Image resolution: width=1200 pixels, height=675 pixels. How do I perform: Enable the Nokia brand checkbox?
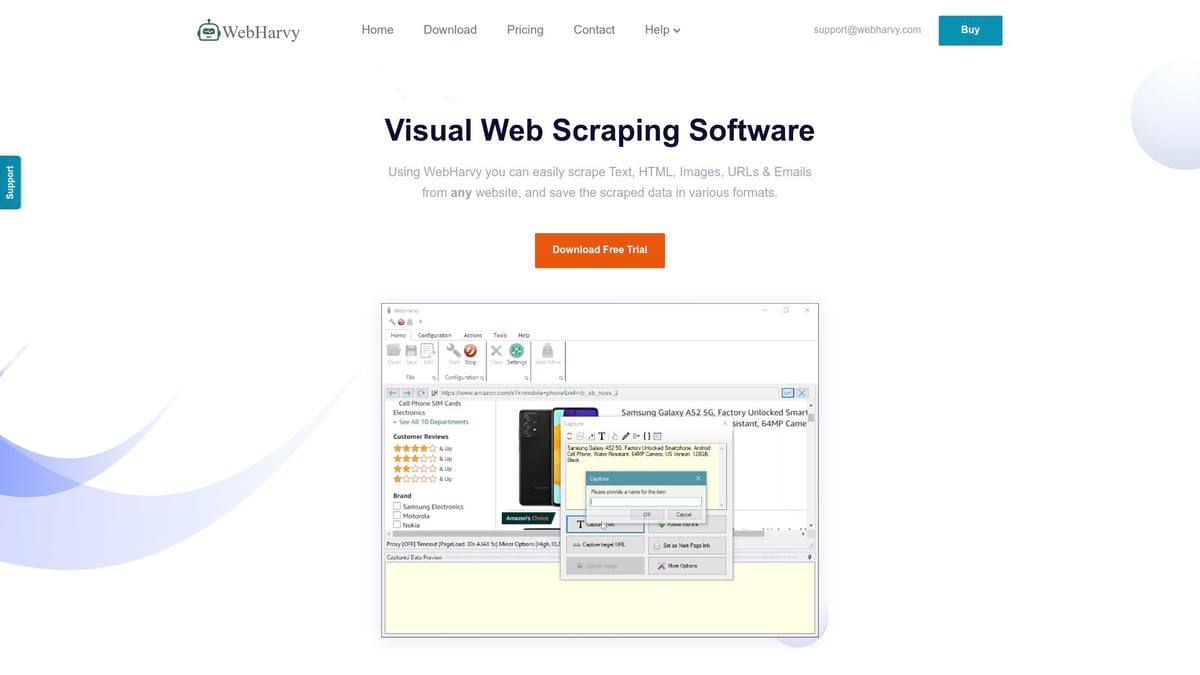tap(397, 525)
